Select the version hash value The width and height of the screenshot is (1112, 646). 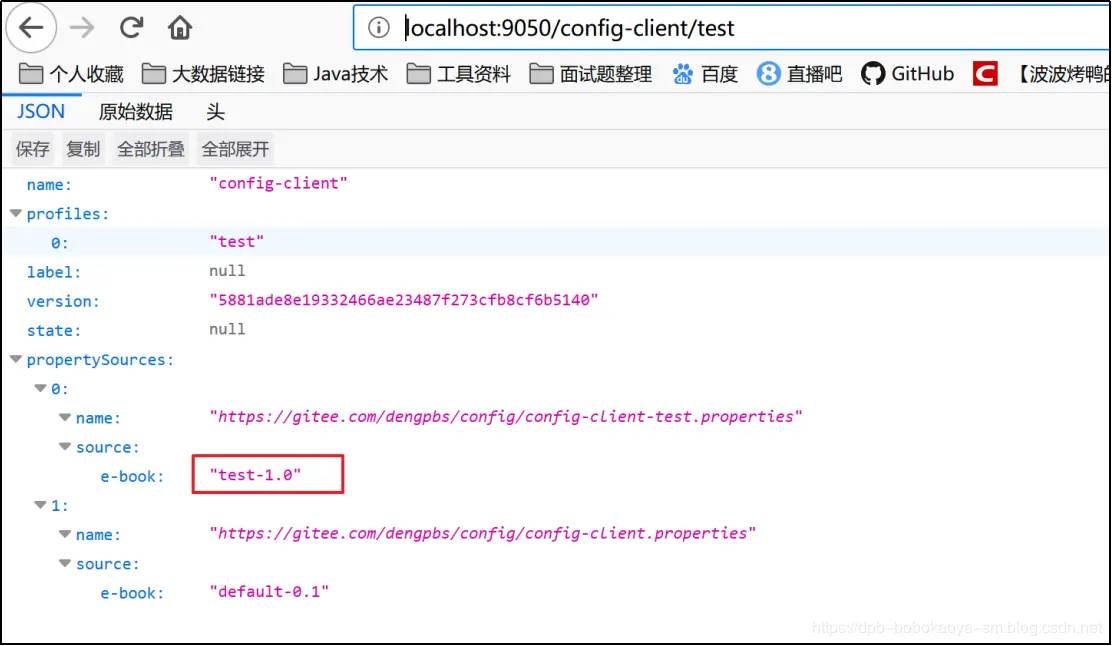pos(404,300)
